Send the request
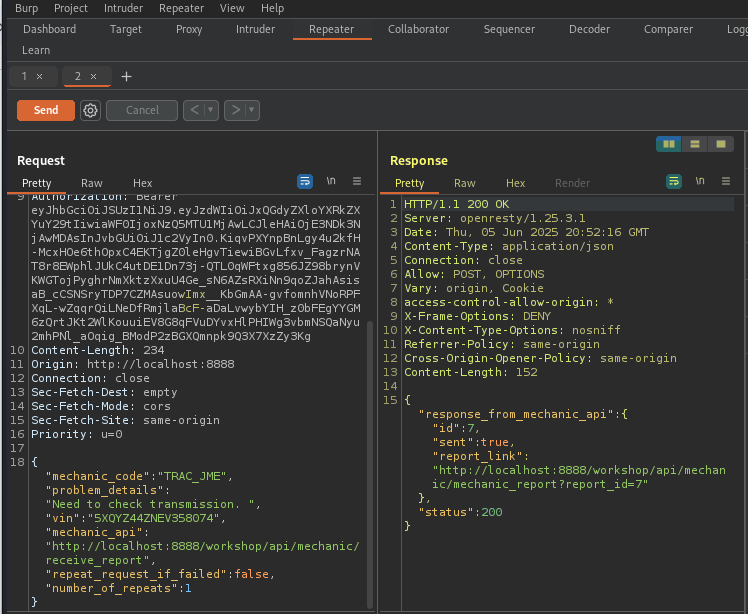748x614 pixels. click(x=46, y=110)
